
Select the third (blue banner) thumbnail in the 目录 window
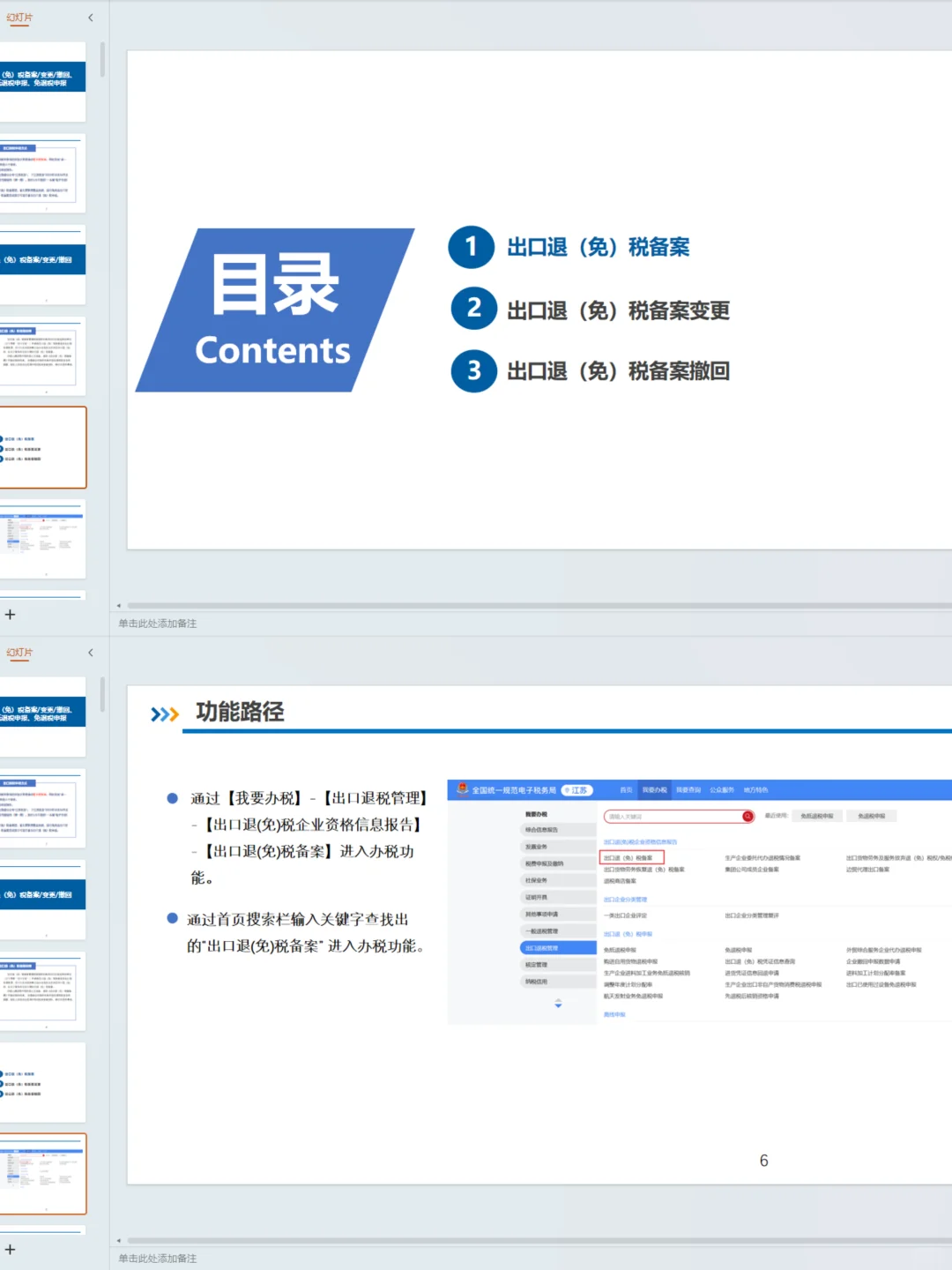[42, 265]
